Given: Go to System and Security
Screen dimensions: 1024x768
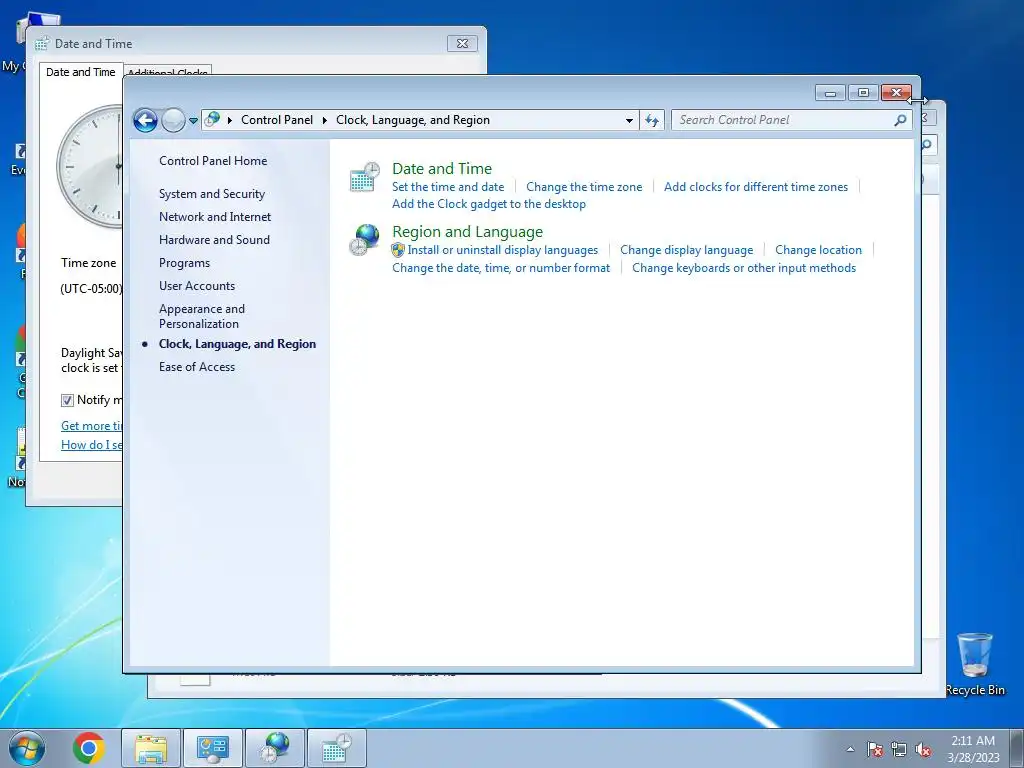Looking at the screenshot, I should pos(212,194).
